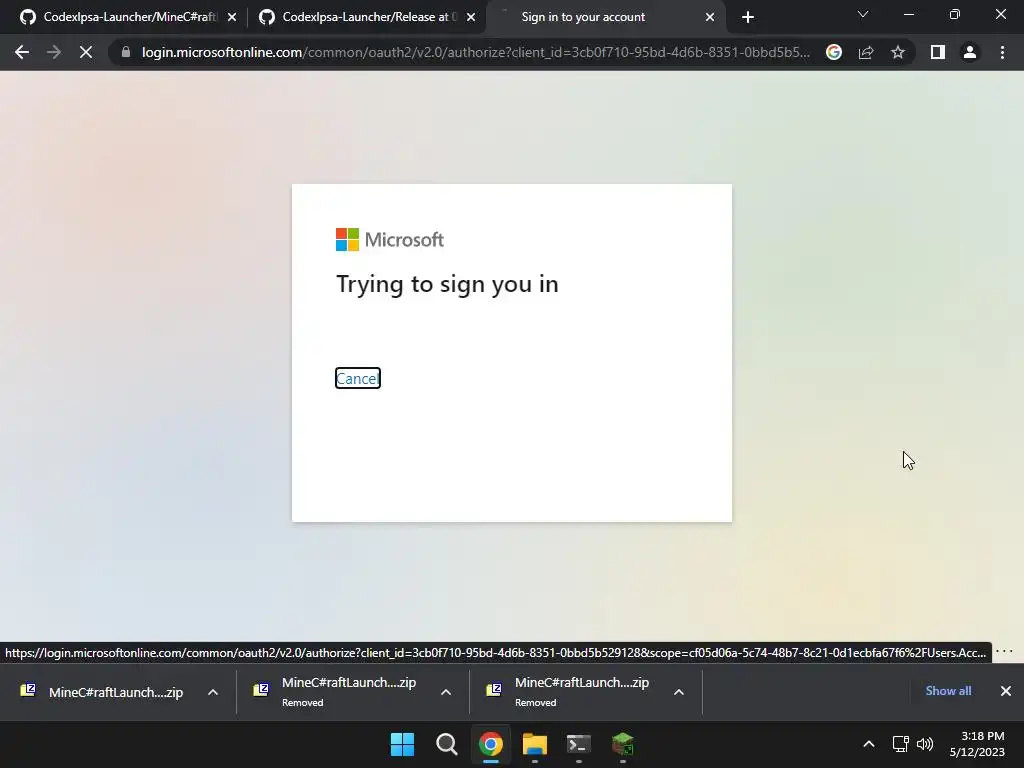
Task: Close the downloads bar
Action: pos(1006,691)
